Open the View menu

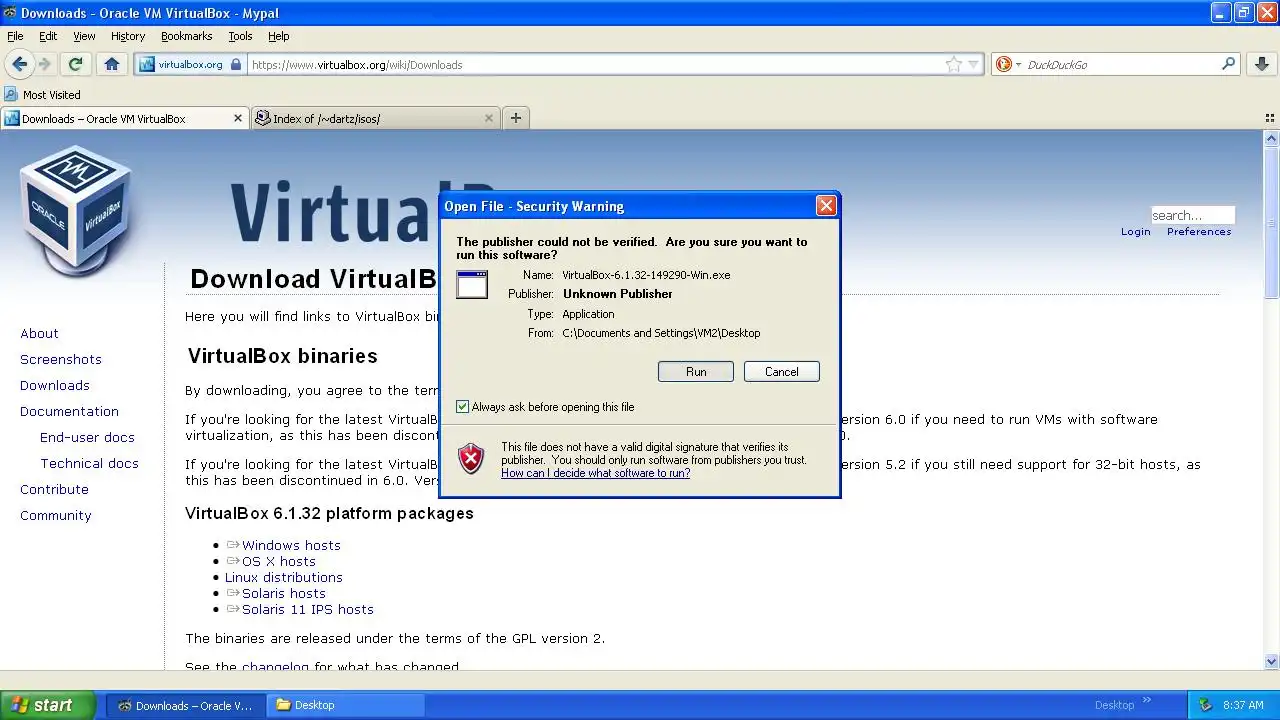(x=84, y=36)
